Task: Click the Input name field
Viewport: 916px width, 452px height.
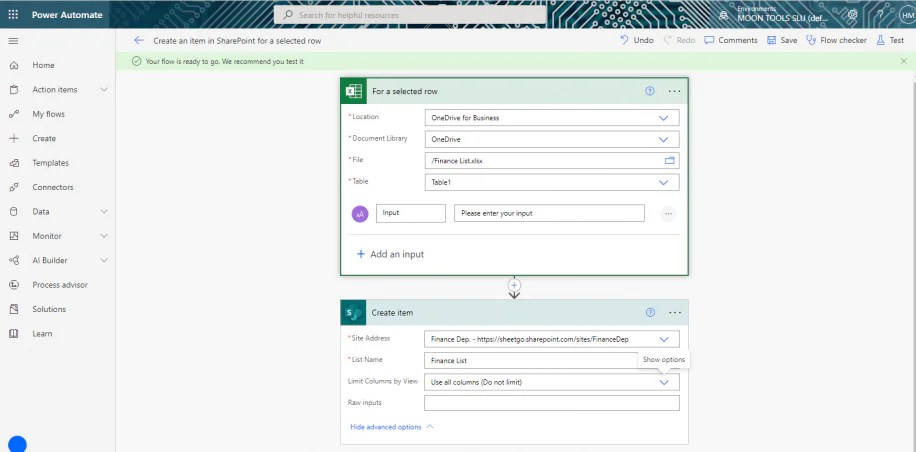Action: [x=411, y=213]
